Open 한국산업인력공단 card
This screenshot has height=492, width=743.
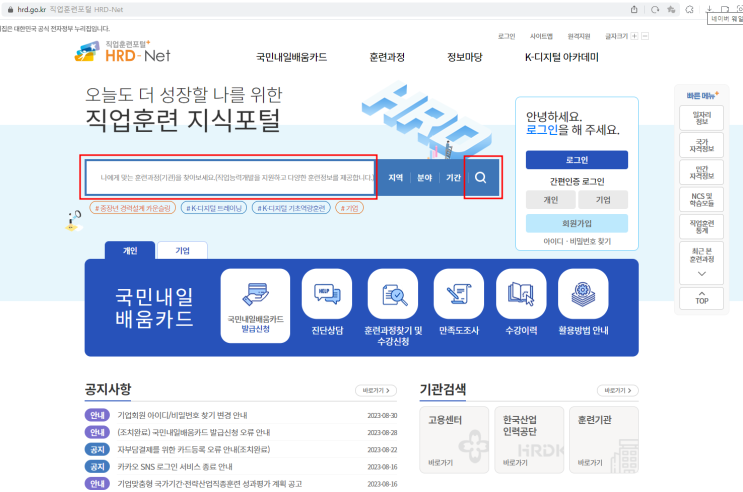click(x=529, y=439)
